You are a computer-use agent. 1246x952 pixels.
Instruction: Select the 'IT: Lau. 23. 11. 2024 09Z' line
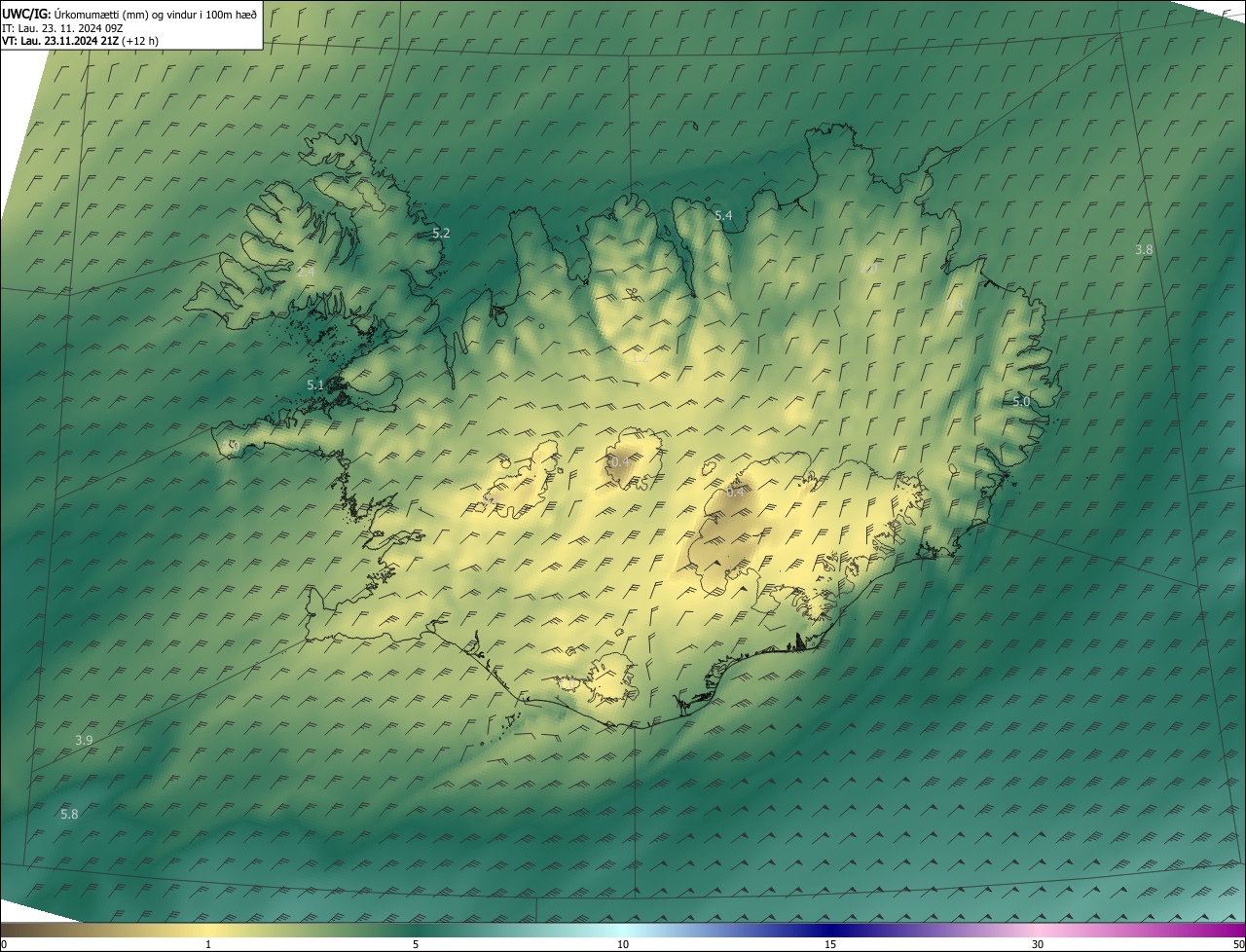point(62,27)
